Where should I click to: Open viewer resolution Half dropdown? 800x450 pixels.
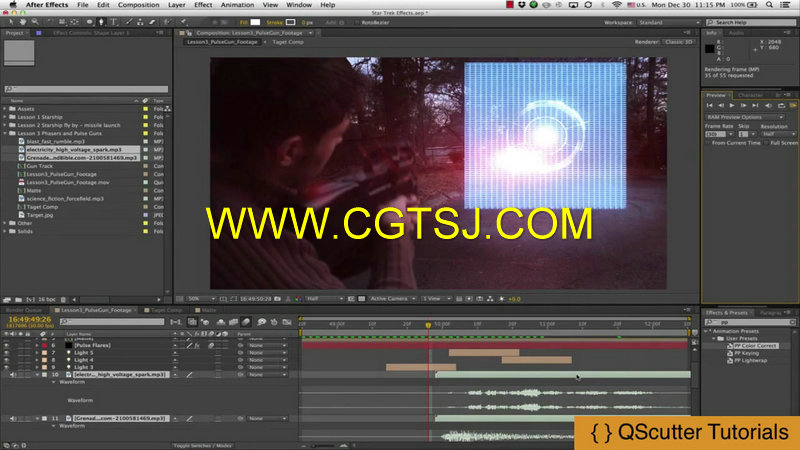tap(324, 299)
